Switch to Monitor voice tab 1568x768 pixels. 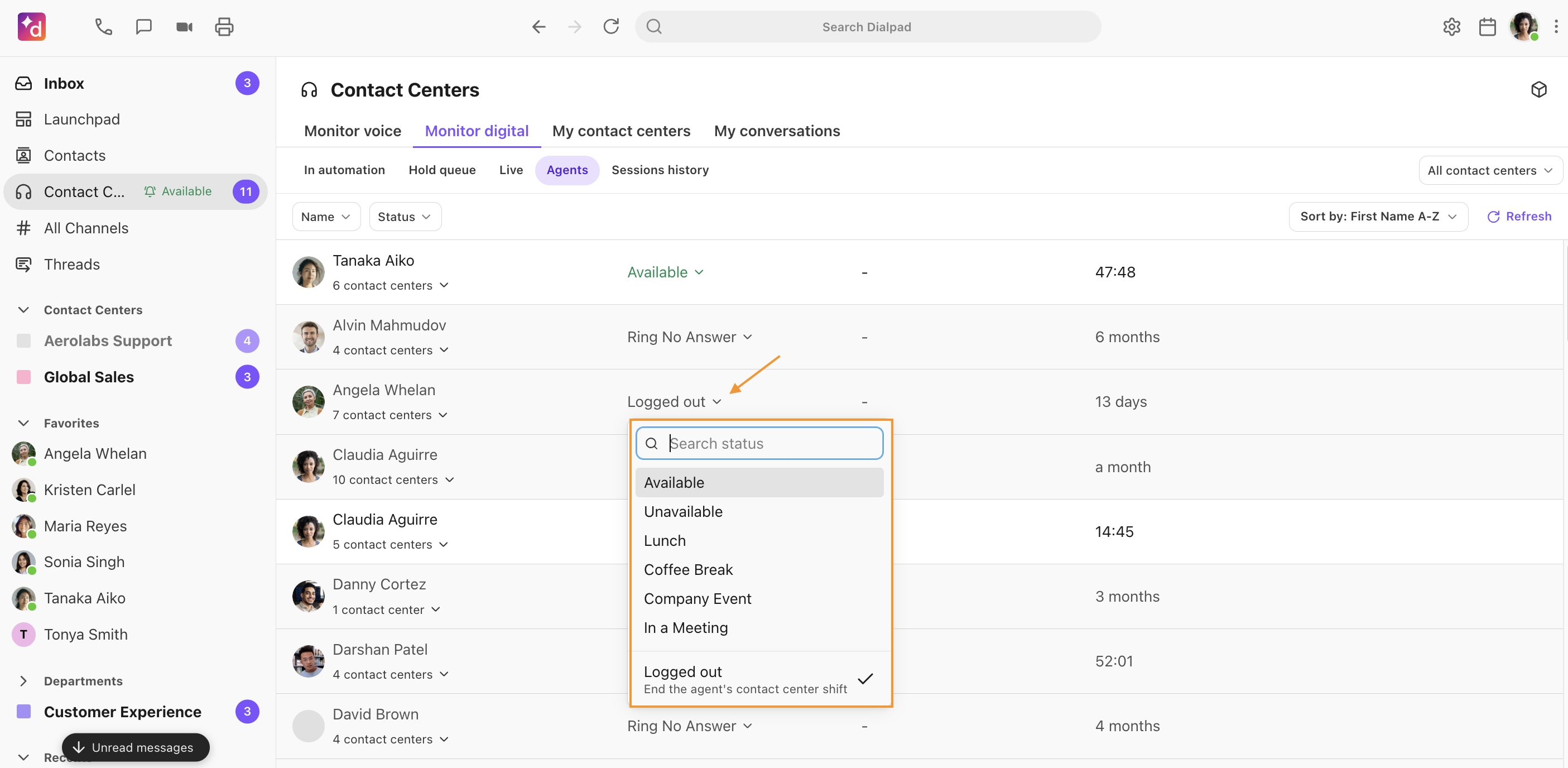pos(353,131)
